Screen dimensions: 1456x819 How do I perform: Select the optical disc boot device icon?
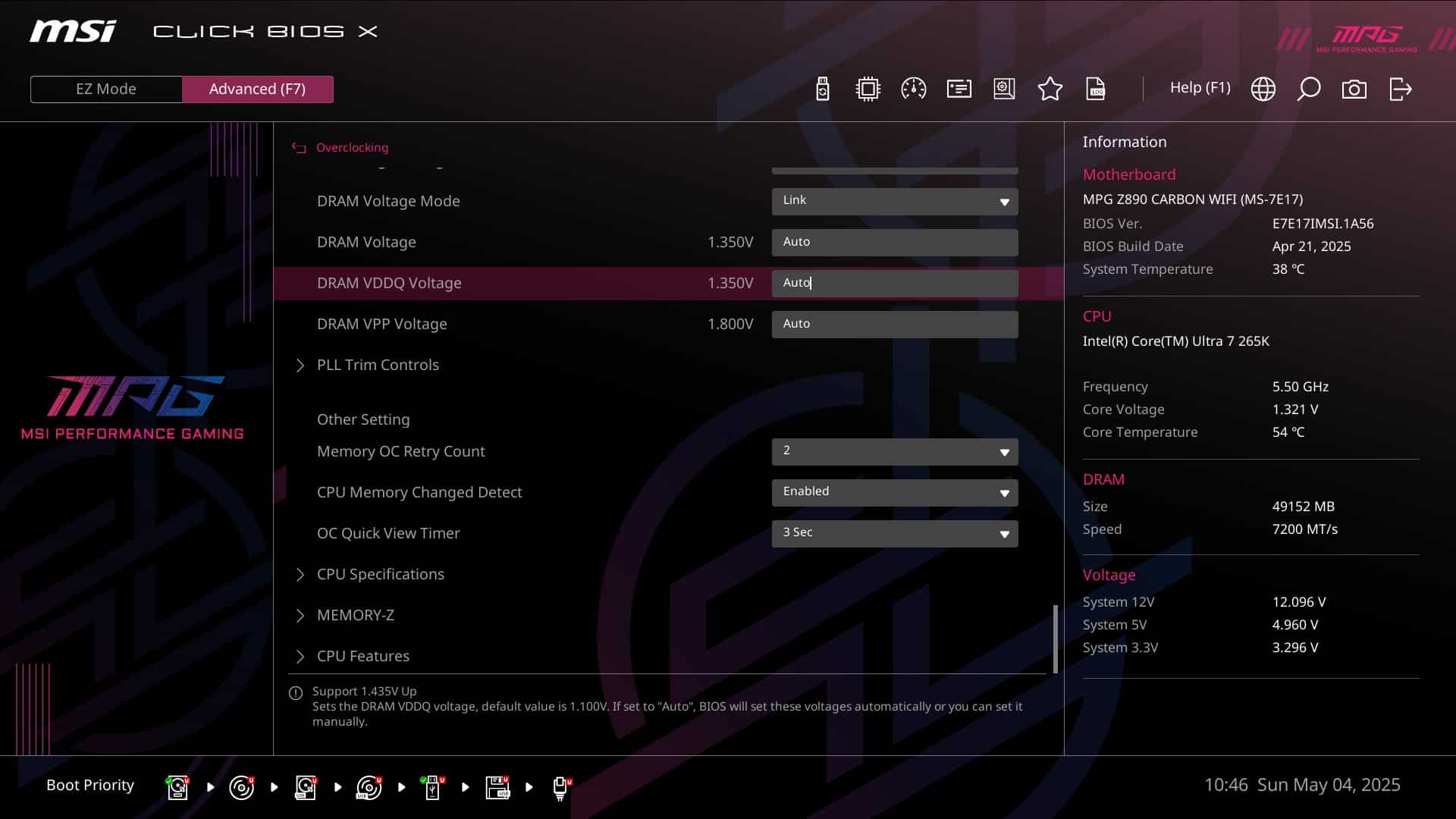tap(242, 787)
